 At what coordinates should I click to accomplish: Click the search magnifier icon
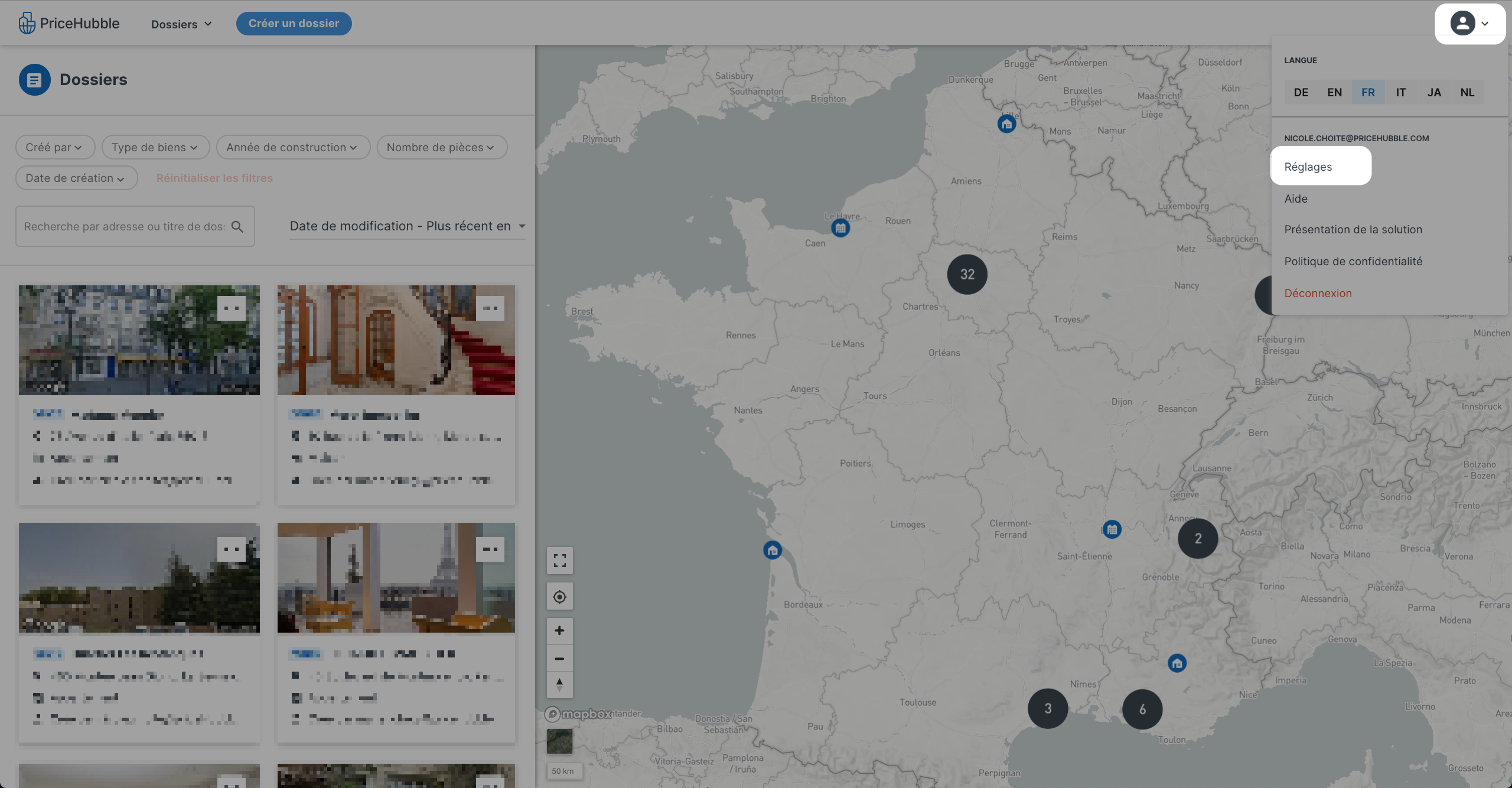[x=237, y=226]
